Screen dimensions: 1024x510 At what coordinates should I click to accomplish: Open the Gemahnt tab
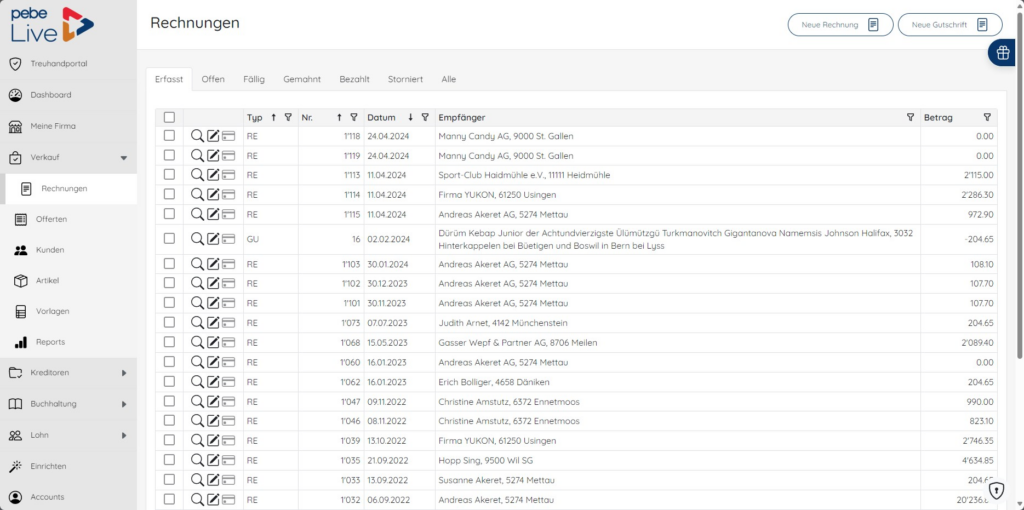click(302, 79)
